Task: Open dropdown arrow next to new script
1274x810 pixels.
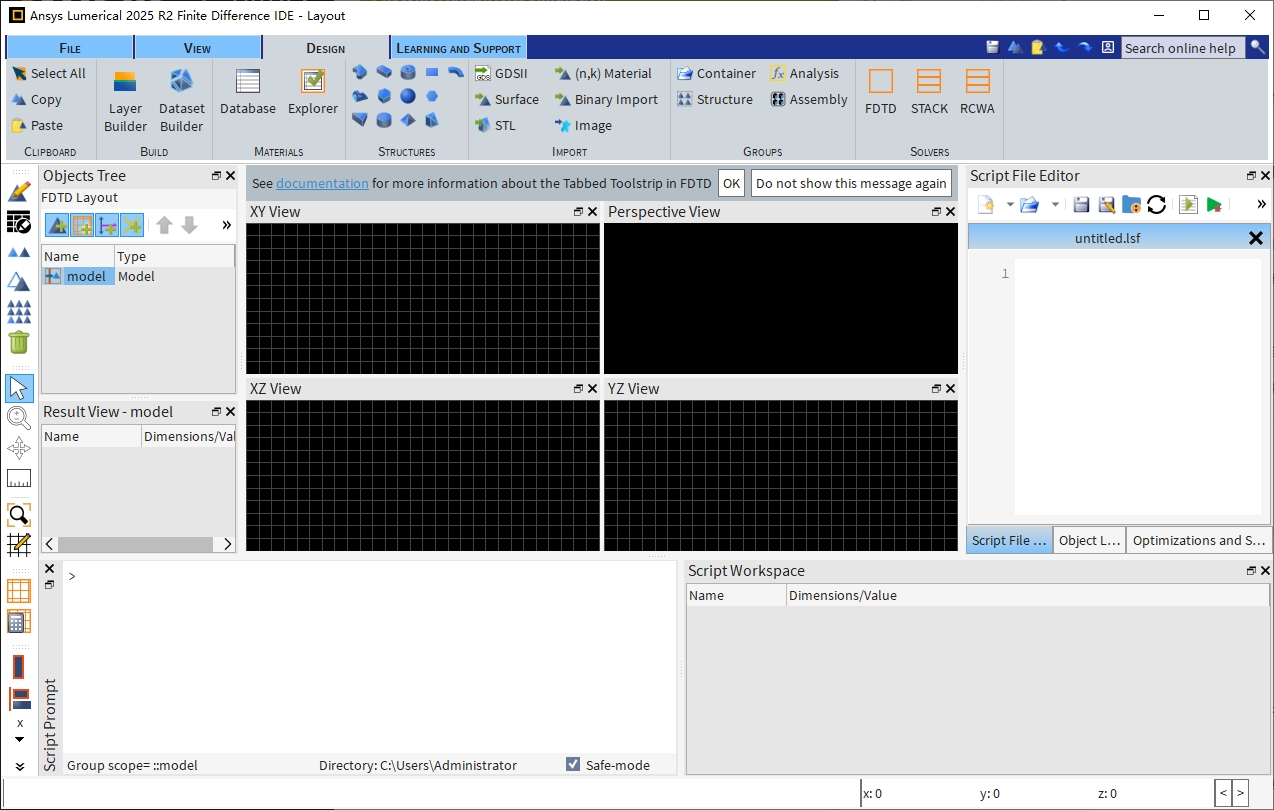Action: [x=1010, y=205]
